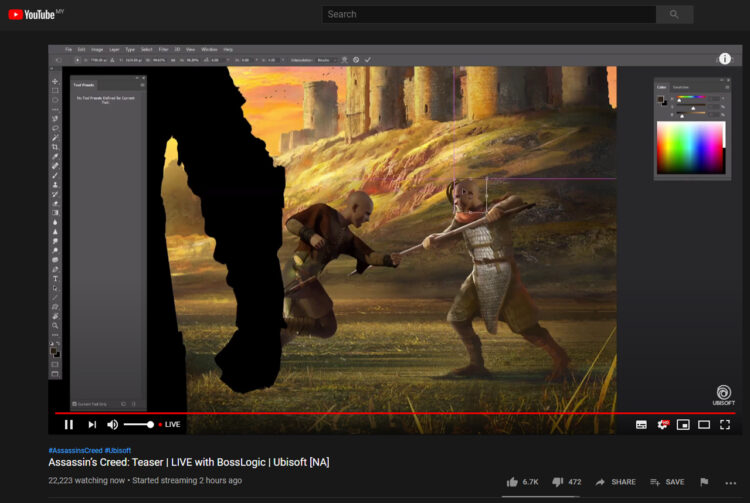Select the Elliptical Marquee tool

[x=55, y=100]
